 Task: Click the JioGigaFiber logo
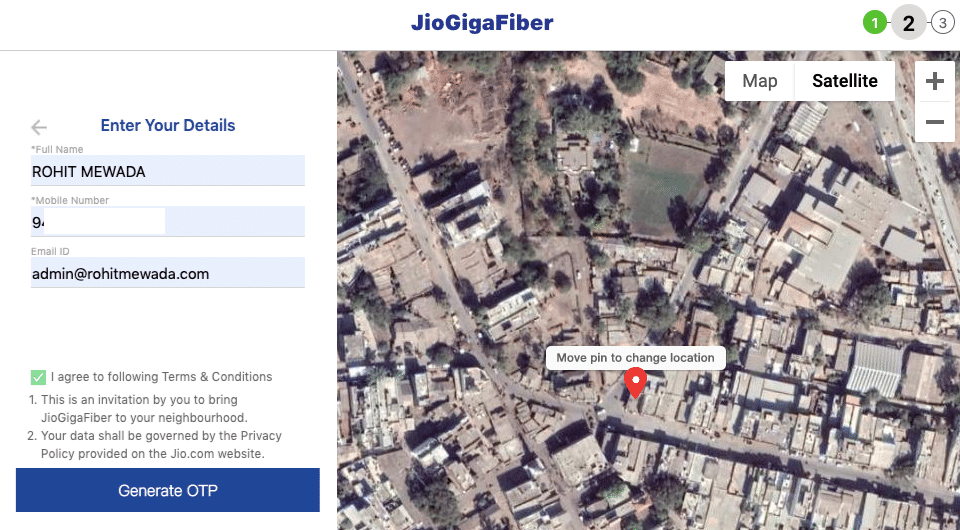click(x=482, y=23)
